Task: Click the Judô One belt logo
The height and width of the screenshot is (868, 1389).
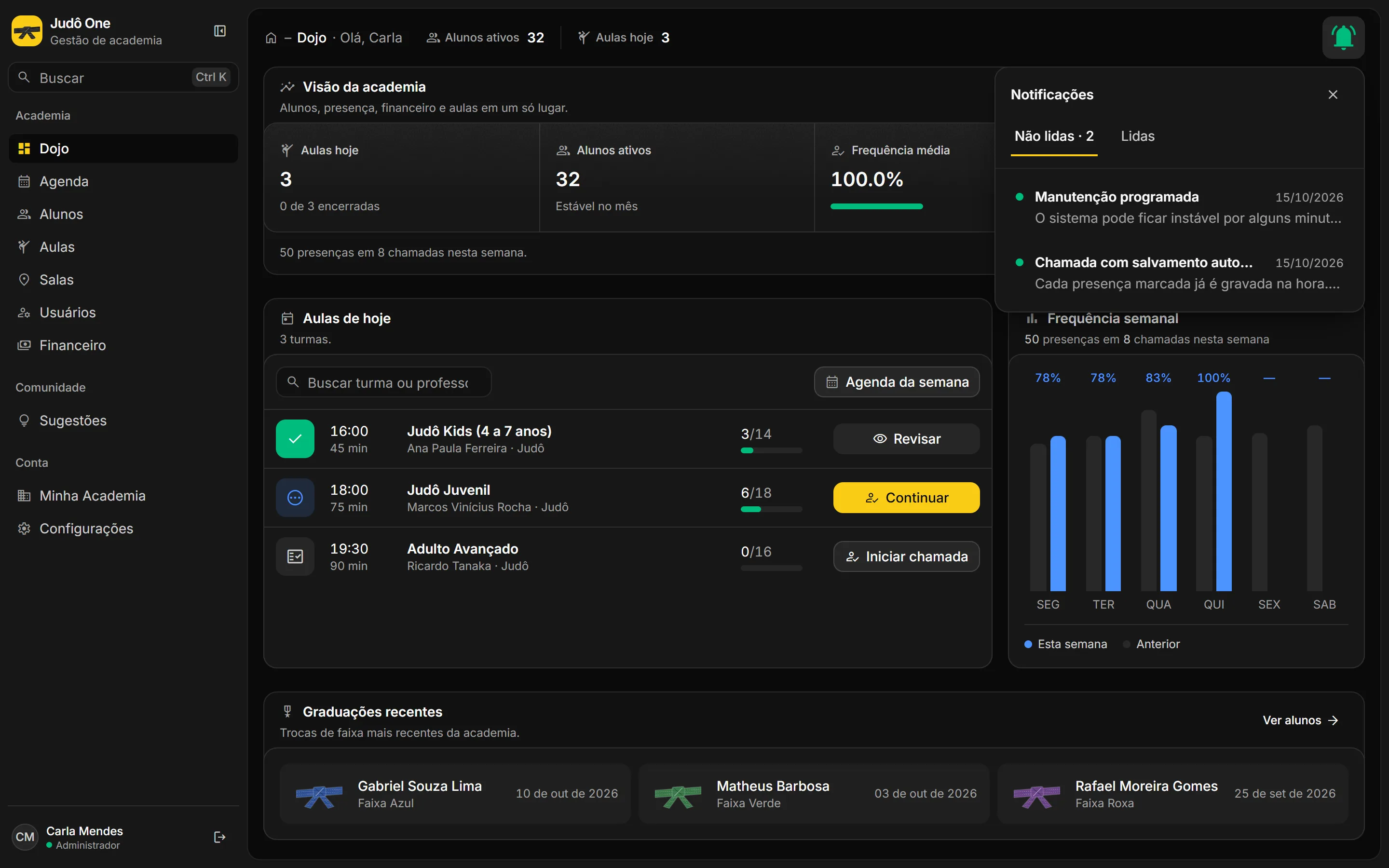Action: 27,31
